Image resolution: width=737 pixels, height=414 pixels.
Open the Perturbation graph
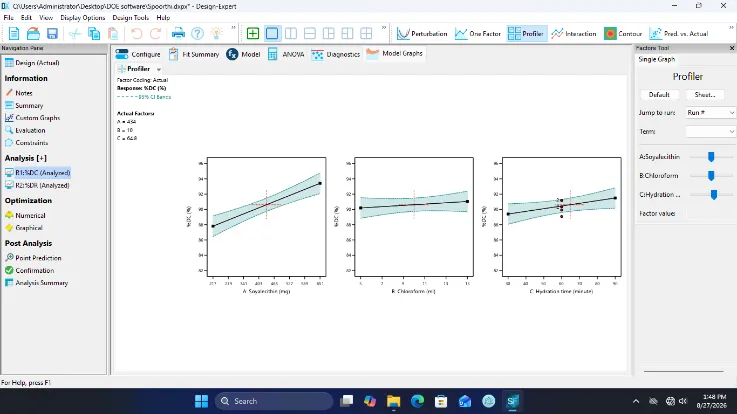(422, 33)
